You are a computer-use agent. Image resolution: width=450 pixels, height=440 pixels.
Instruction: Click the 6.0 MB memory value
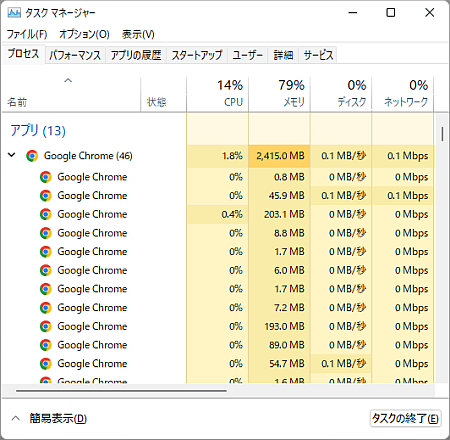click(x=289, y=270)
